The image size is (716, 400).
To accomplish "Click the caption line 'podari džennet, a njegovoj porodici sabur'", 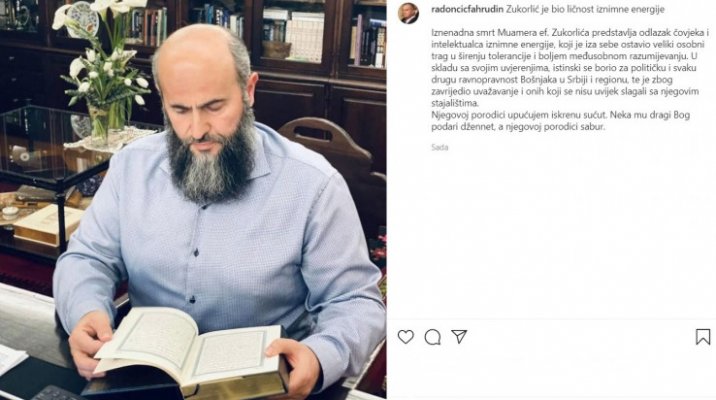I will click(518, 126).
